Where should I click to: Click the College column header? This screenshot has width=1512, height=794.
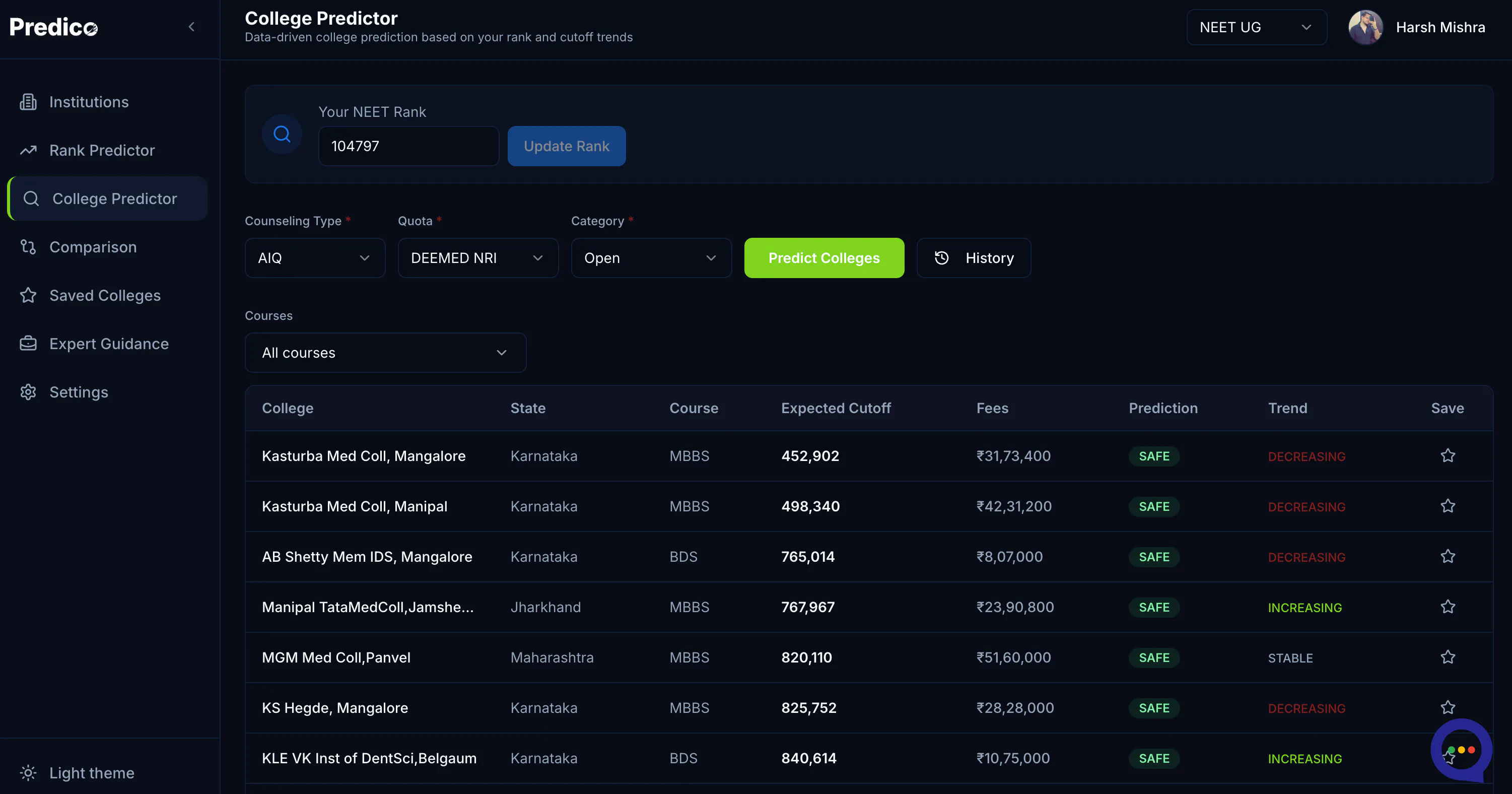pos(288,408)
